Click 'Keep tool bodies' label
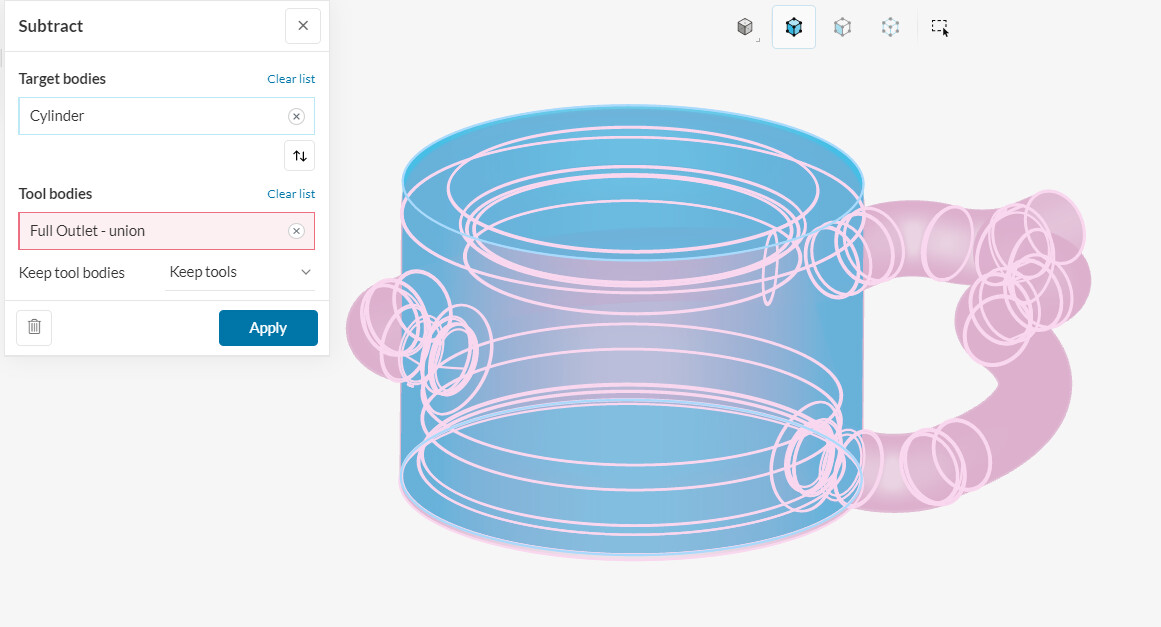 (72, 272)
